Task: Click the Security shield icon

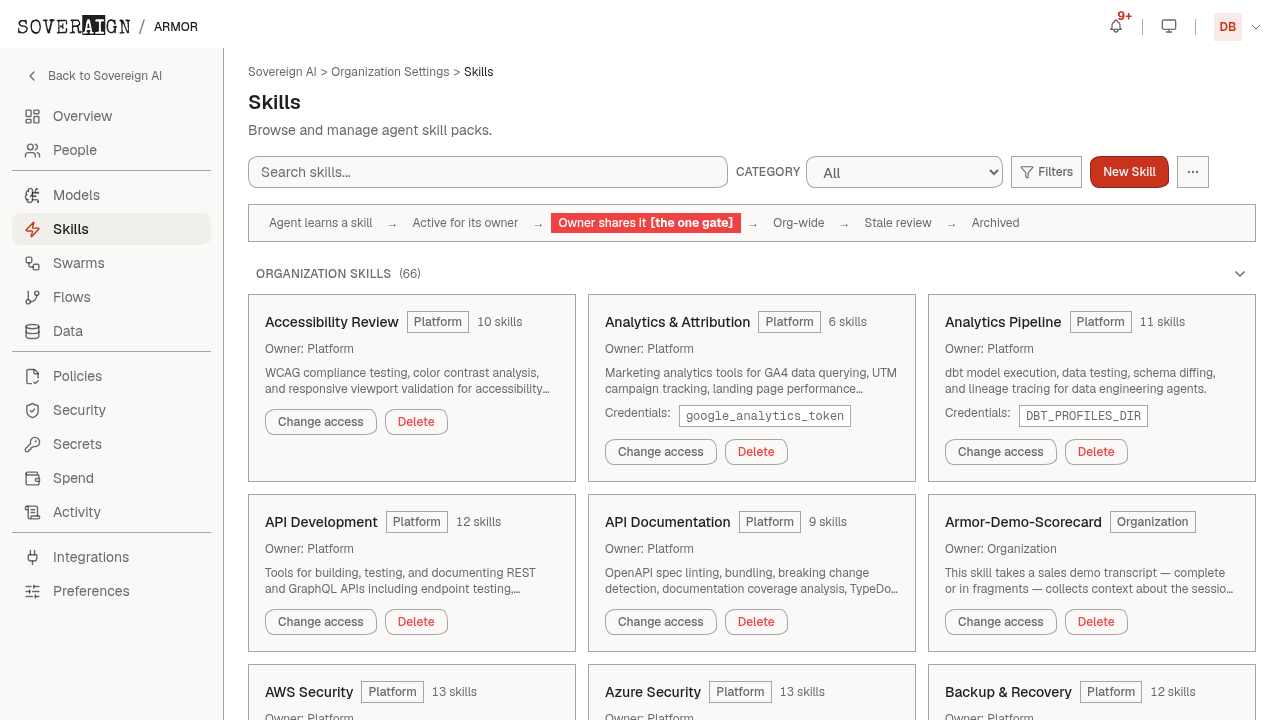Action: 33,410
